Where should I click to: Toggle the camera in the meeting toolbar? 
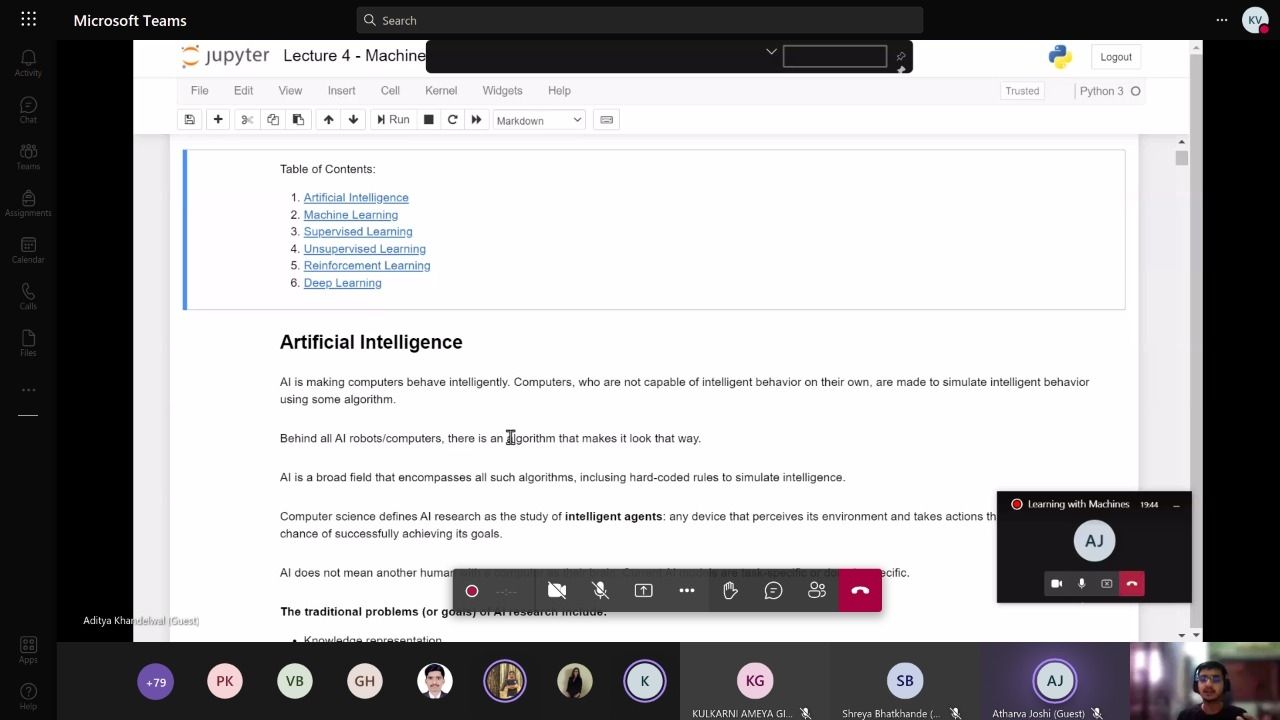pyautogui.click(x=557, y=591)
